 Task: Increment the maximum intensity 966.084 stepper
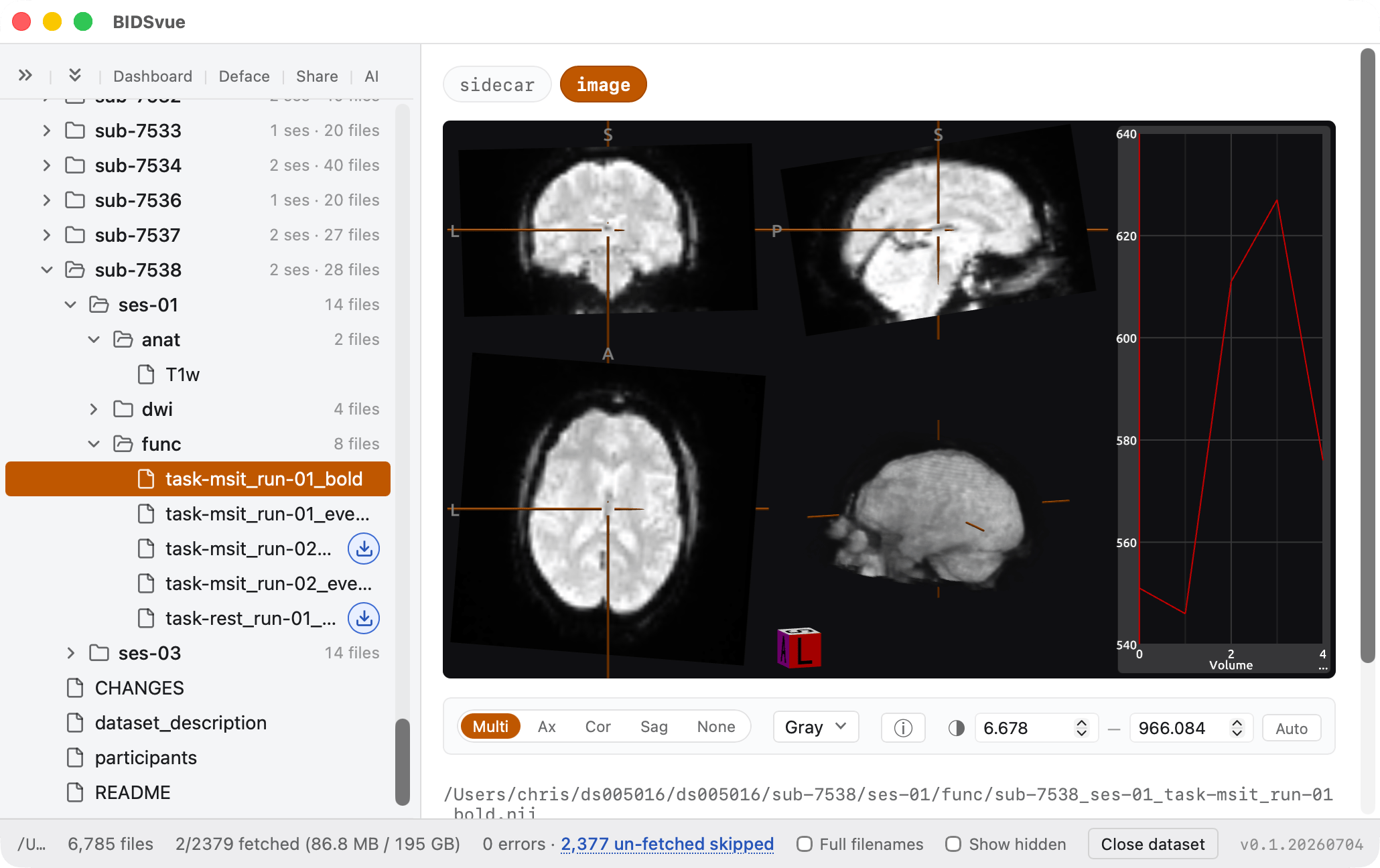click(1237, 723)
